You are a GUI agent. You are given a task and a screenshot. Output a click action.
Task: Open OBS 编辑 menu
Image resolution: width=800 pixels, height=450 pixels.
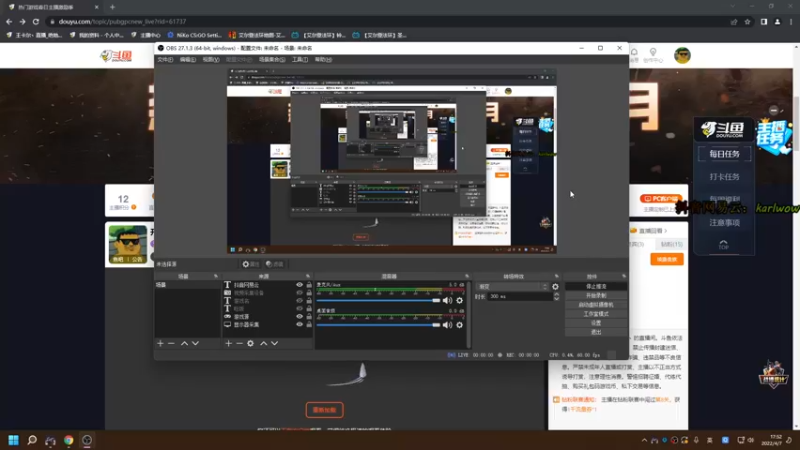188,60
